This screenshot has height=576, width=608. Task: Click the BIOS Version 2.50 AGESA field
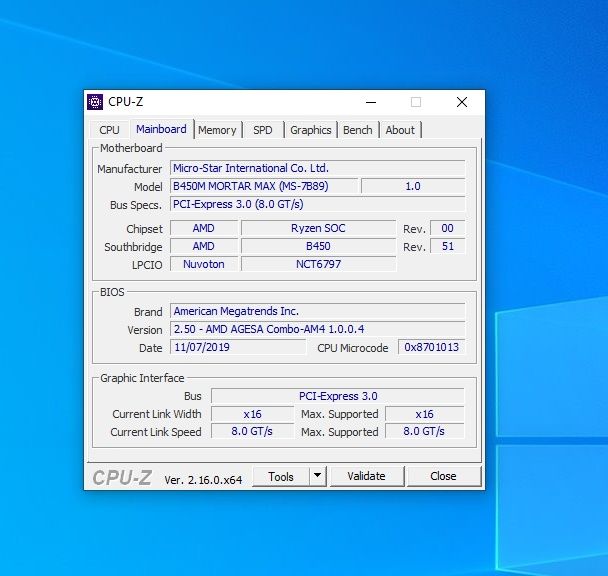click(x=317, y=329)
